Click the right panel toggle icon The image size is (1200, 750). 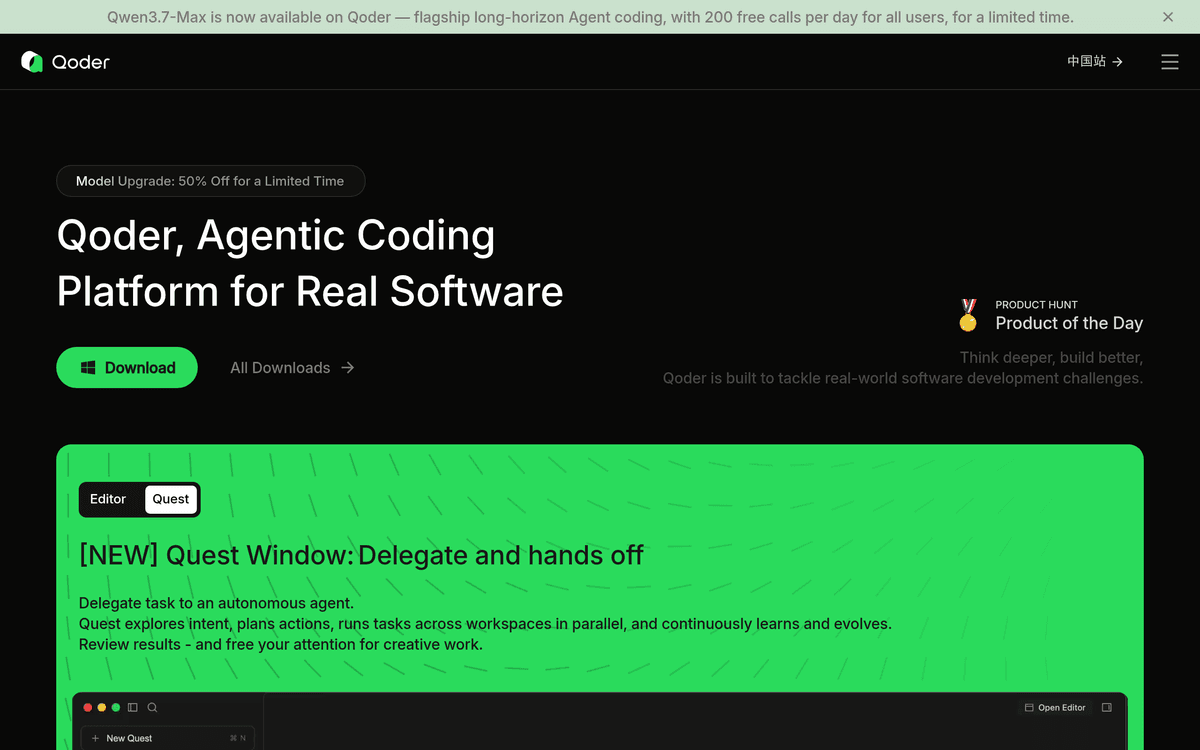1107,707
